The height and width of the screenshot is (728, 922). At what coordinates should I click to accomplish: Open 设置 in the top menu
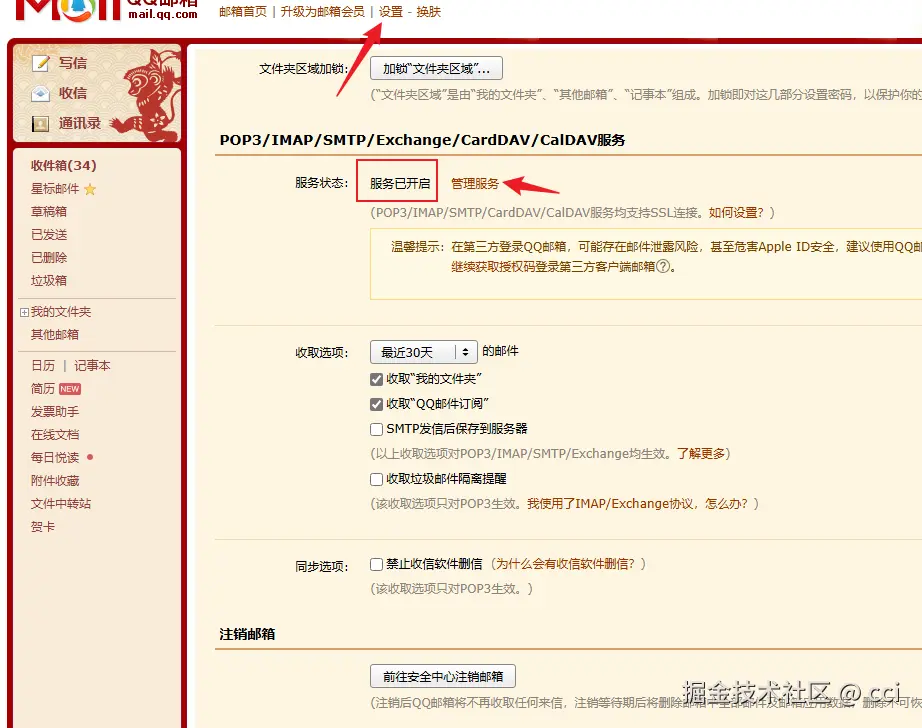click(390, 12)
